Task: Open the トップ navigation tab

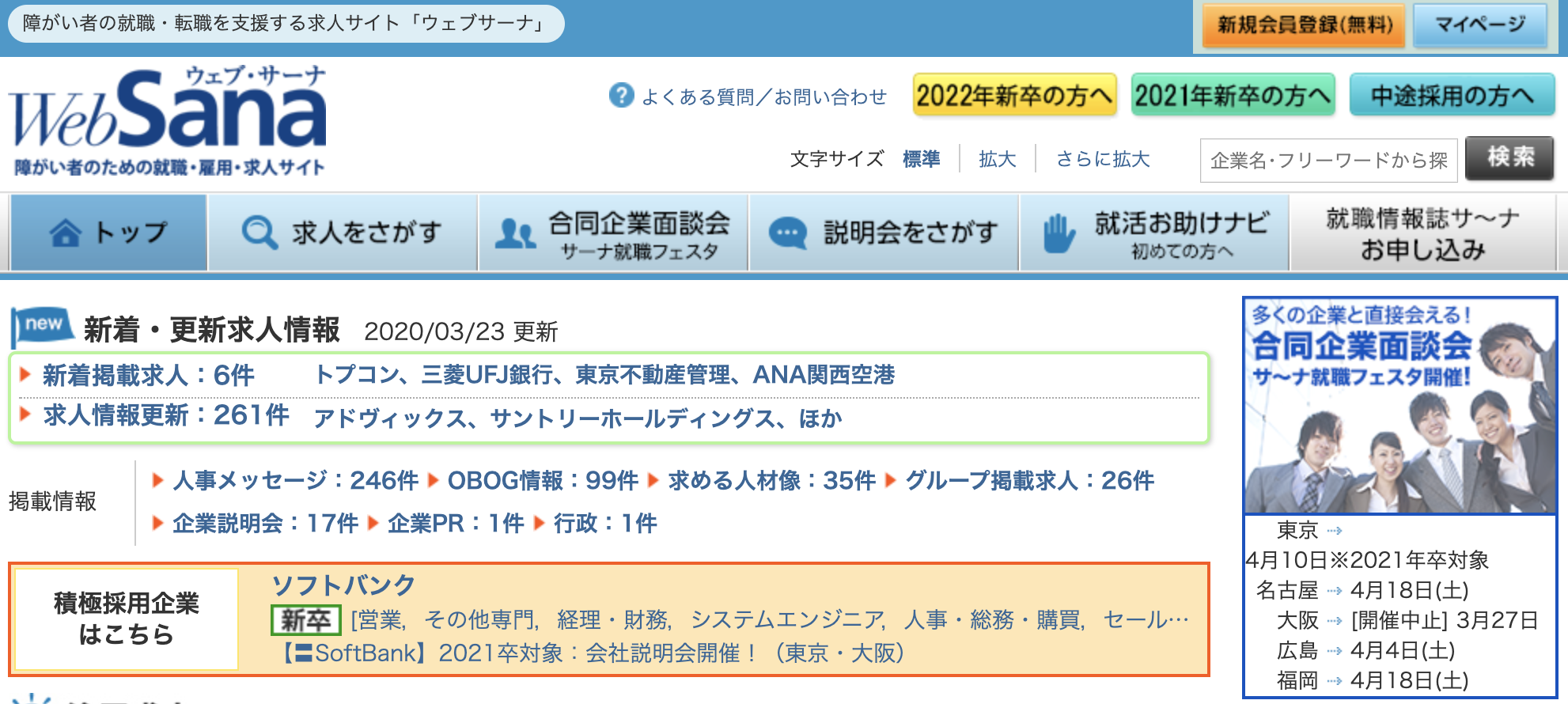Action: tap(108, 233)
